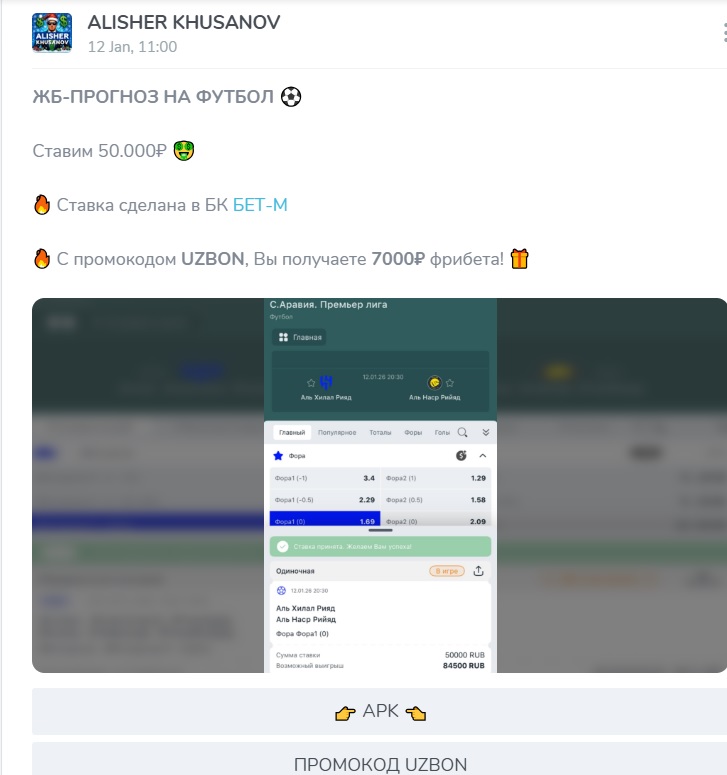Open the БЕТ-М link

(x=260, y=205)
